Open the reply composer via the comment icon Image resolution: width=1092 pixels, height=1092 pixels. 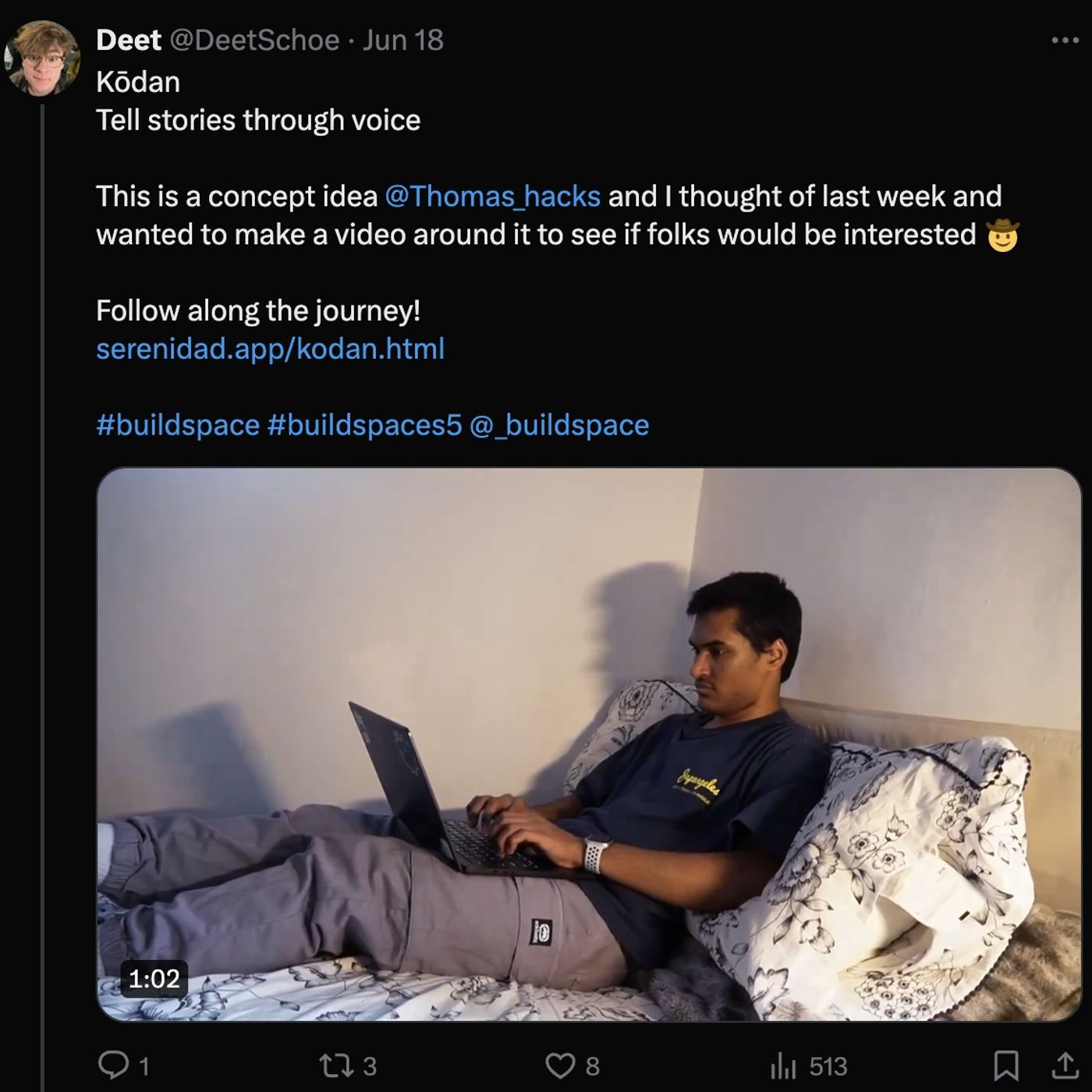pyautogui.click(x=115, y=1065)
